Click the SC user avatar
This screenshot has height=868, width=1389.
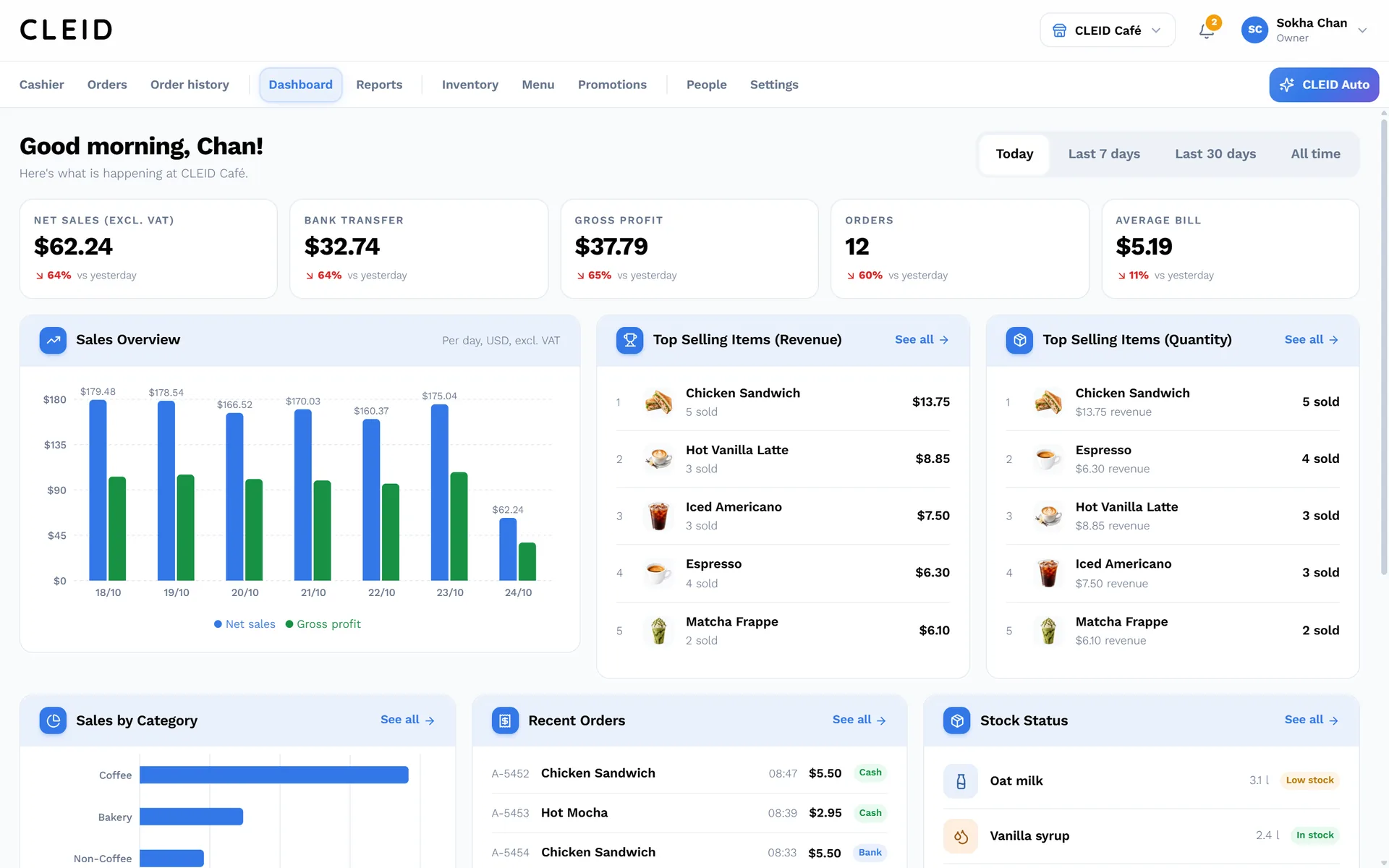coord(1254,30)
